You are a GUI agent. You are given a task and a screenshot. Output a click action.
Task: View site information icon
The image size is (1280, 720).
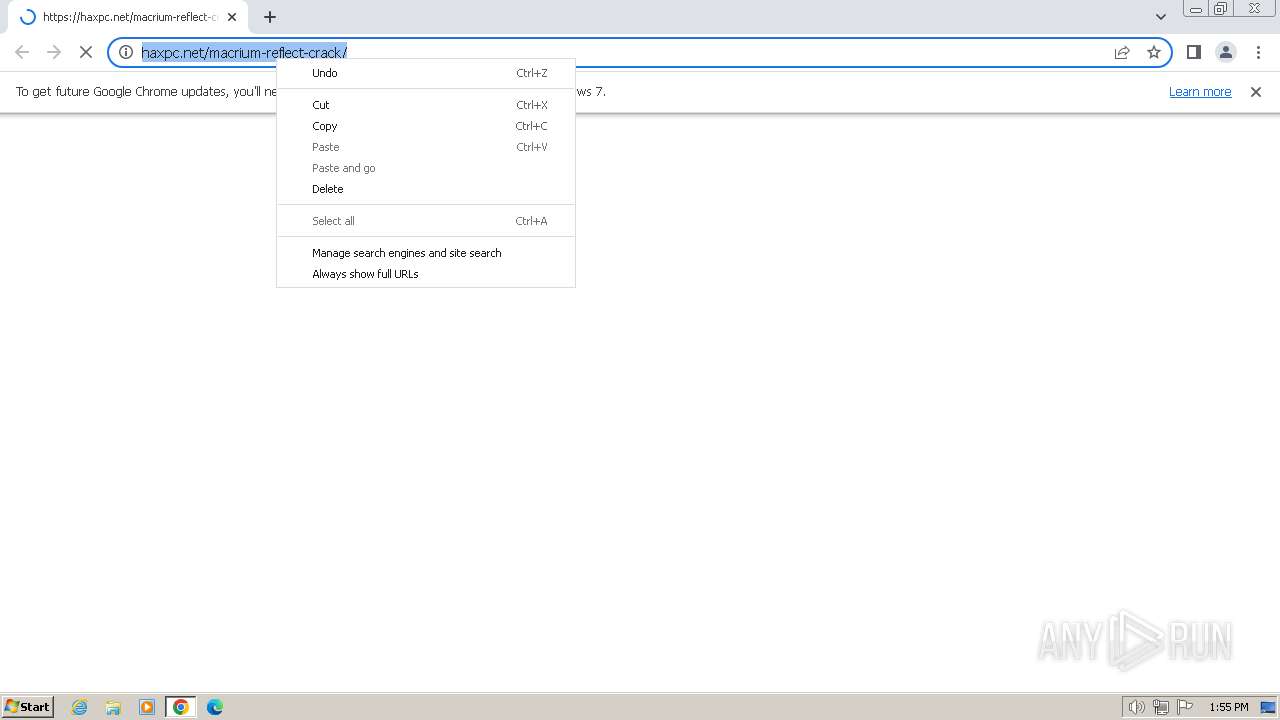pos(126,52)
